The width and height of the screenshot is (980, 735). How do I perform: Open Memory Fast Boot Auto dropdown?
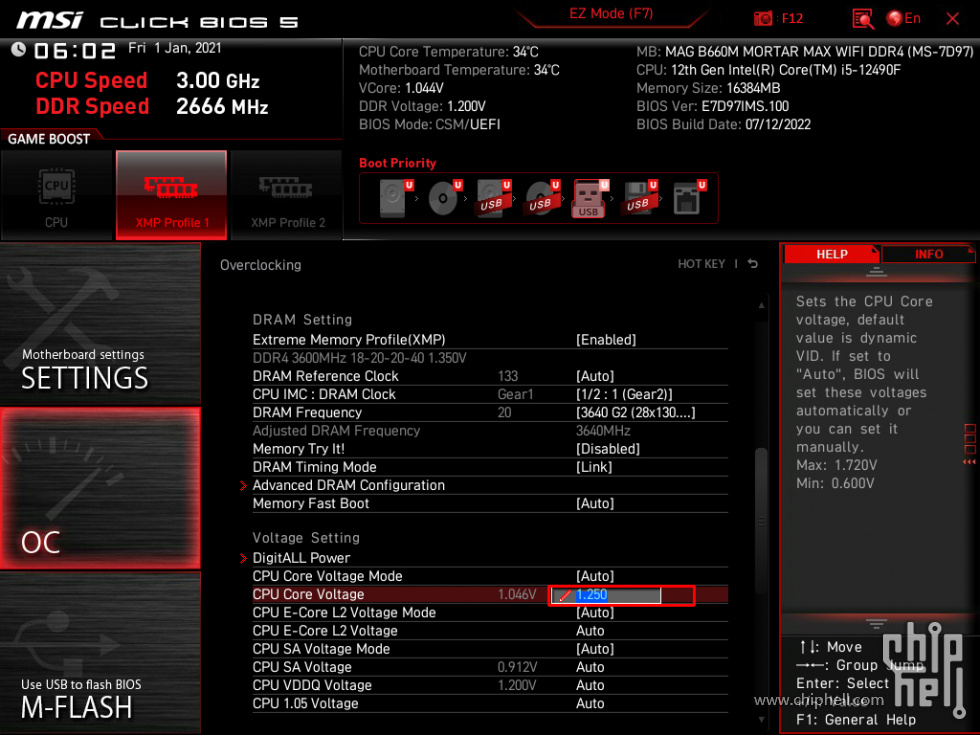point(595,504)
